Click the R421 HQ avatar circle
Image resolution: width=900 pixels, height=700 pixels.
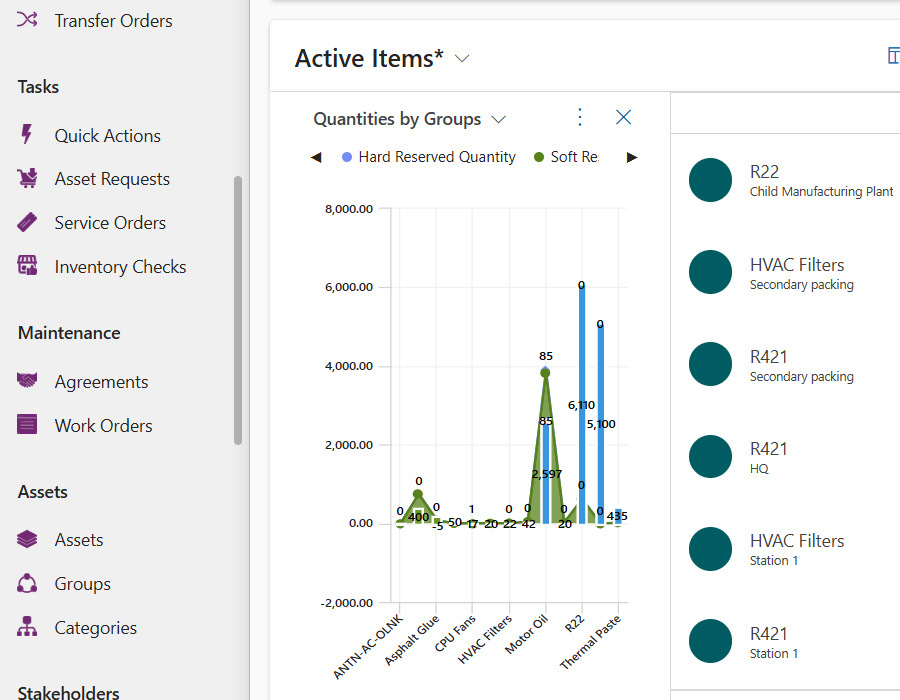(710, 457)
